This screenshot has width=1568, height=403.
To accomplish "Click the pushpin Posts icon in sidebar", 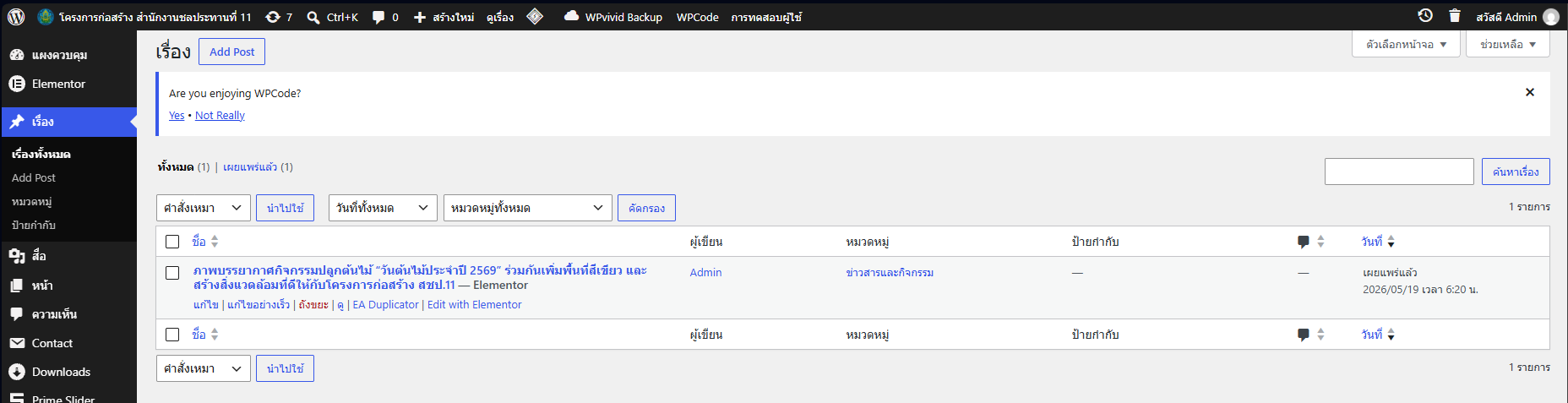I will pyautogui.click(x=17, y=122).
